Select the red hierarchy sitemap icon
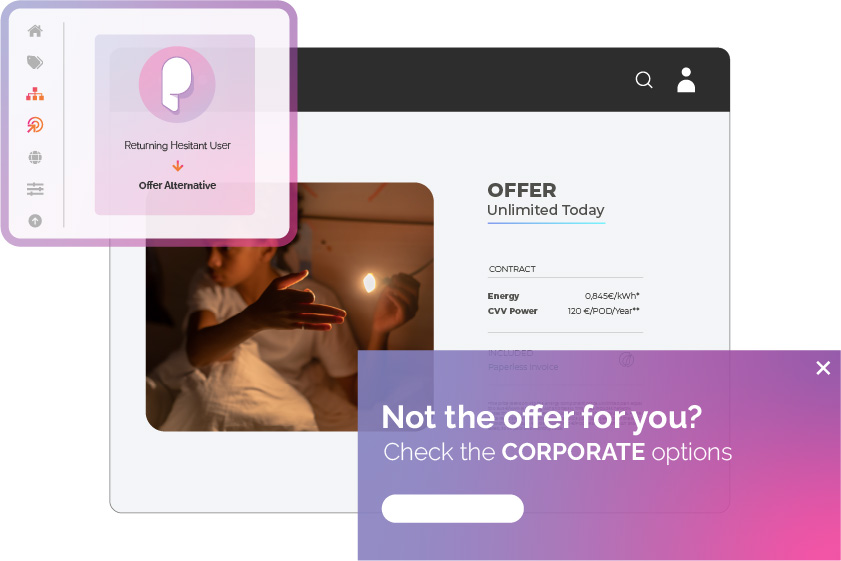 coord(35,94)
